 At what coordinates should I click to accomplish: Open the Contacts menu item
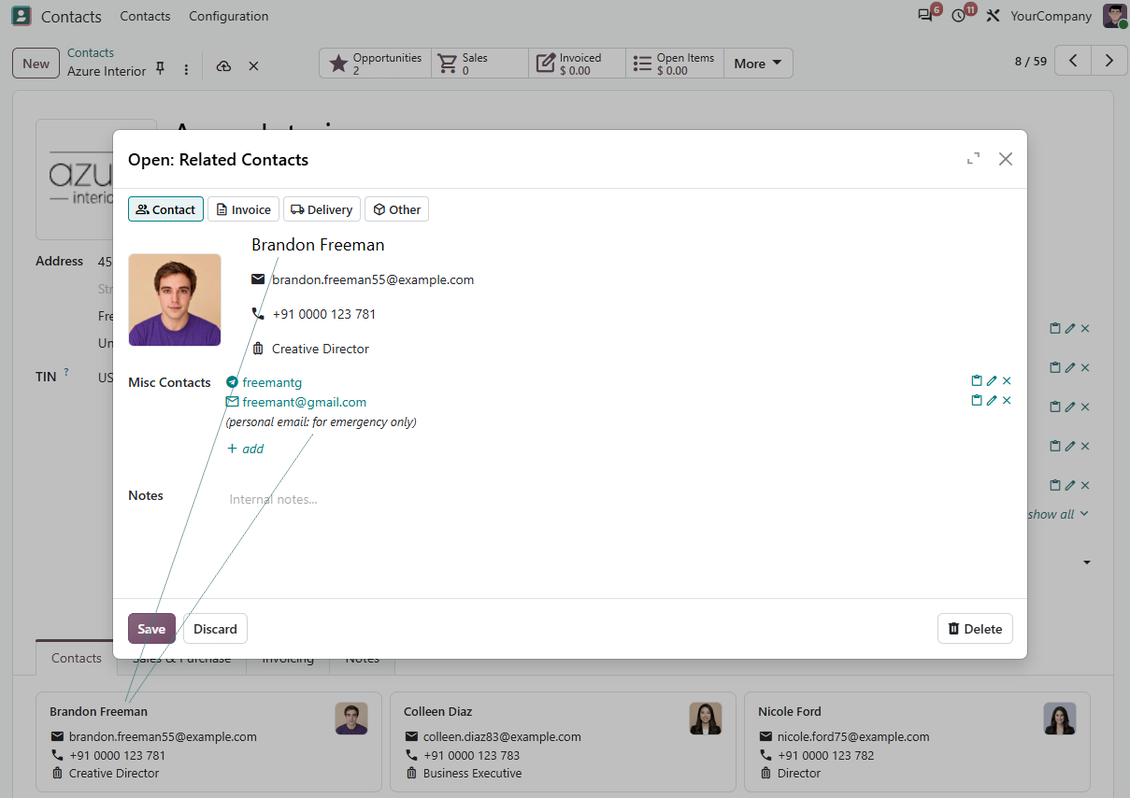pos(145,16)
